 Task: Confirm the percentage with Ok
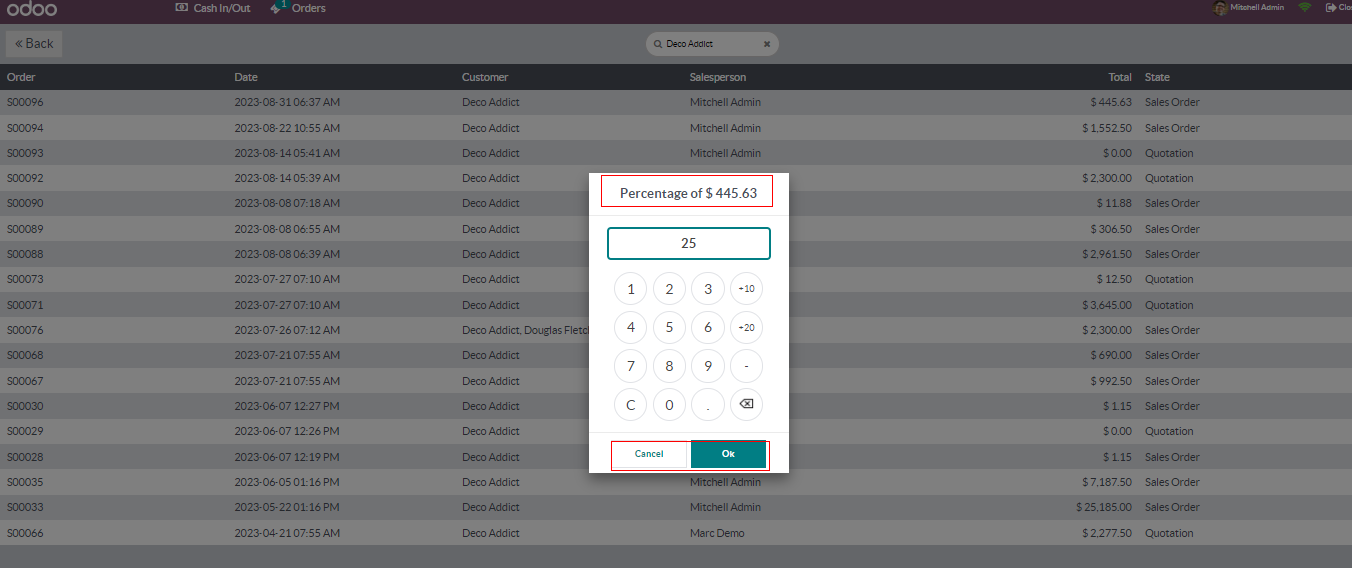click(x=728, y=454)
